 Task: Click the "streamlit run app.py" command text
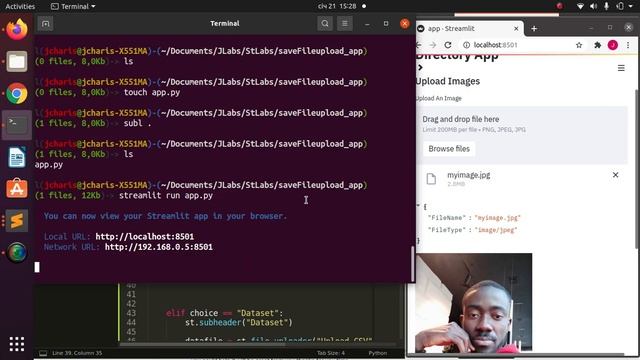point(166,196)
